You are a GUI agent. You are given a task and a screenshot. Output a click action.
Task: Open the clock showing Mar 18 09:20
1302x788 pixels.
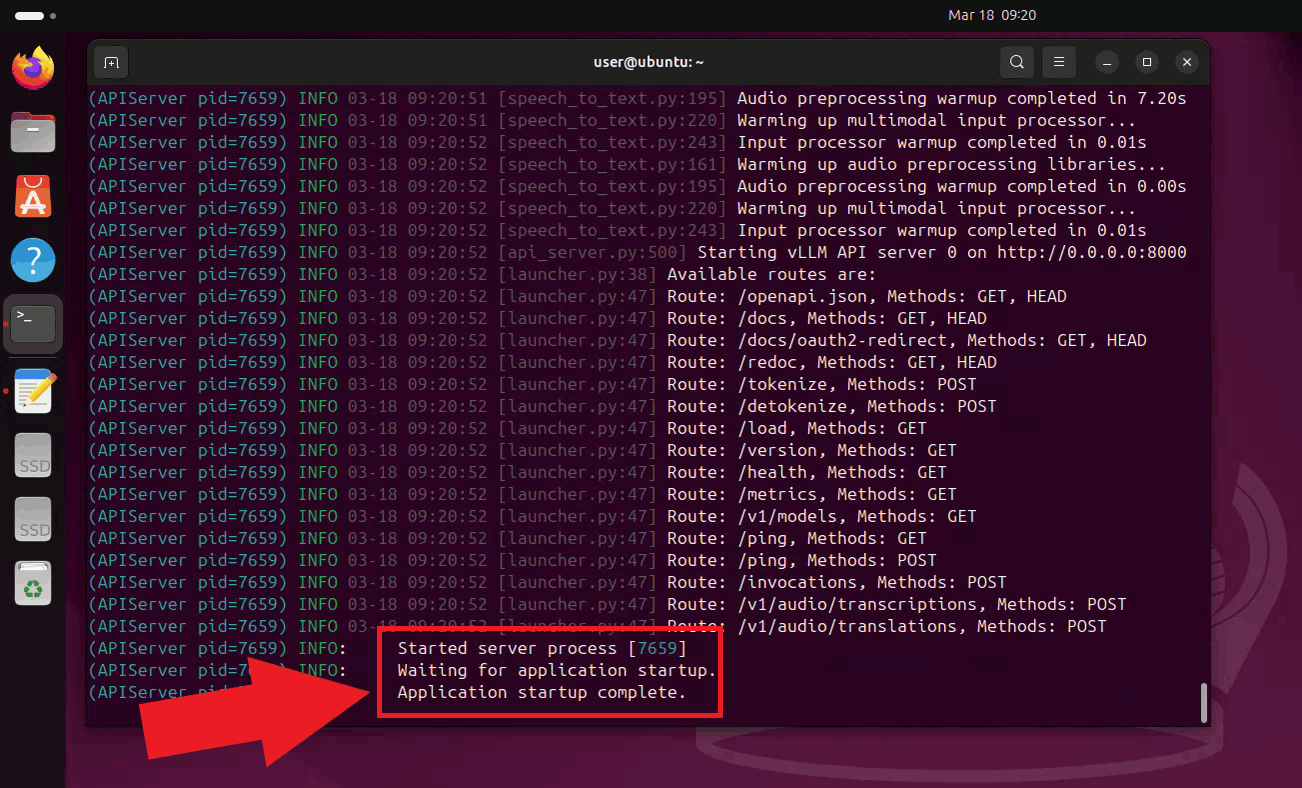992,15
